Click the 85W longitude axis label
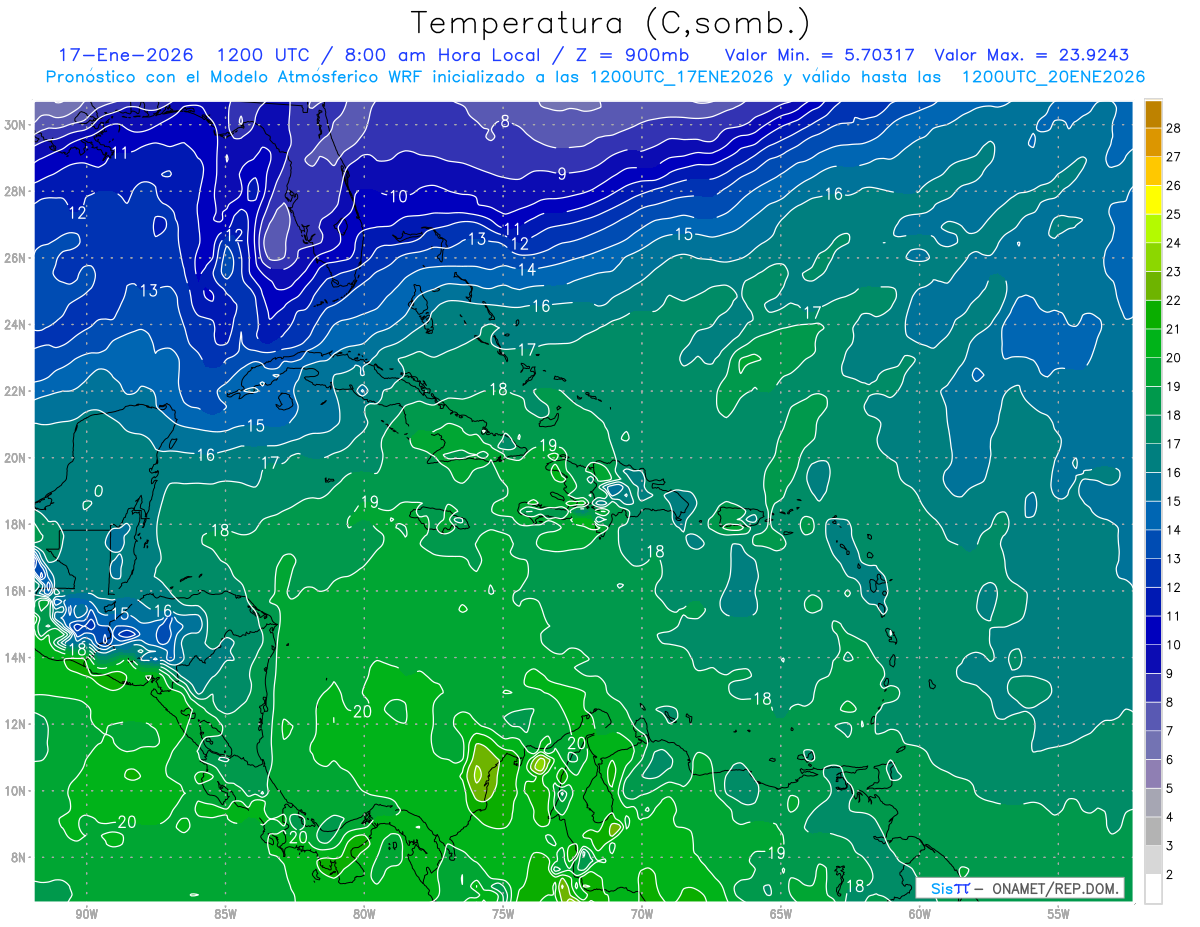 [225, 914]
